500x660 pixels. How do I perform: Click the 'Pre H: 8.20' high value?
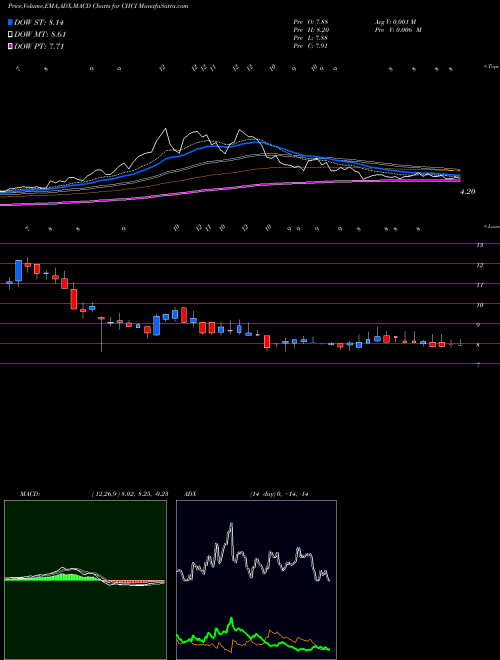pyautogui.click(x=311, y=30)
